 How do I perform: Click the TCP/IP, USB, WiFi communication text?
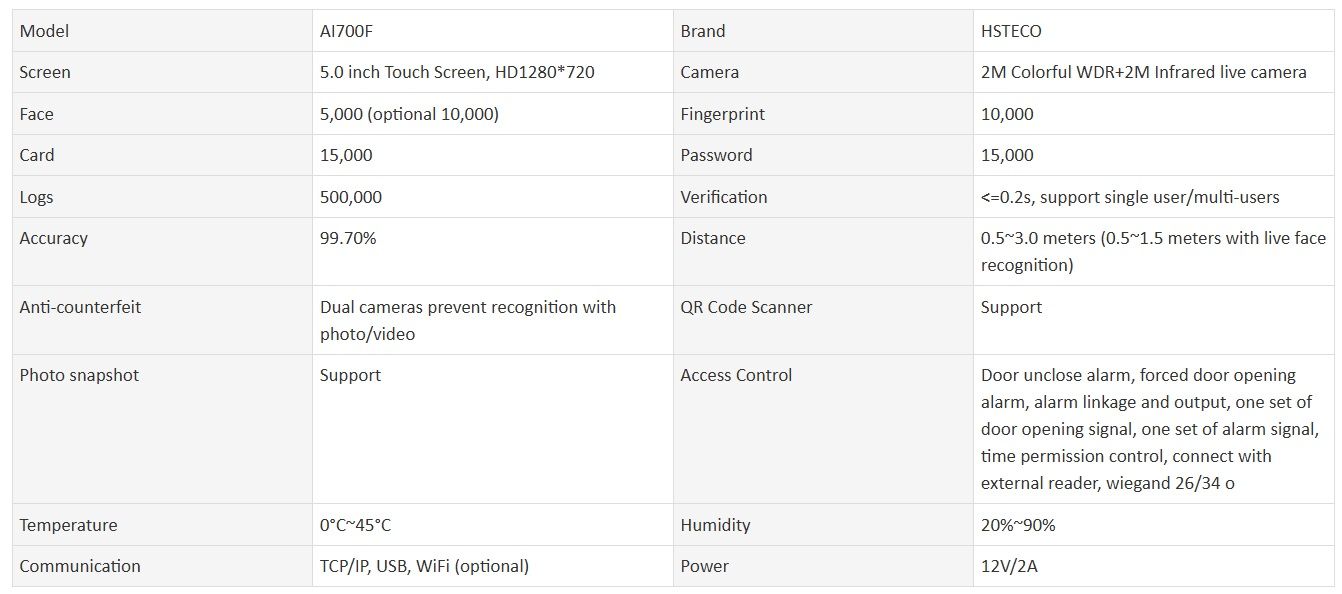424,566
